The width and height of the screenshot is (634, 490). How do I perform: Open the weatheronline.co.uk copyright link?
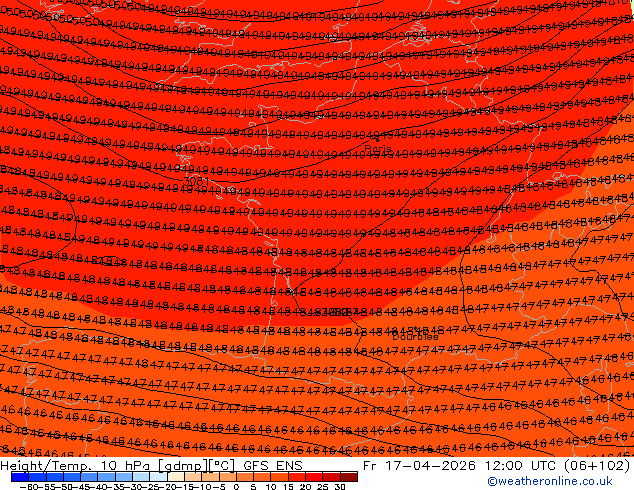click(549, 481)
